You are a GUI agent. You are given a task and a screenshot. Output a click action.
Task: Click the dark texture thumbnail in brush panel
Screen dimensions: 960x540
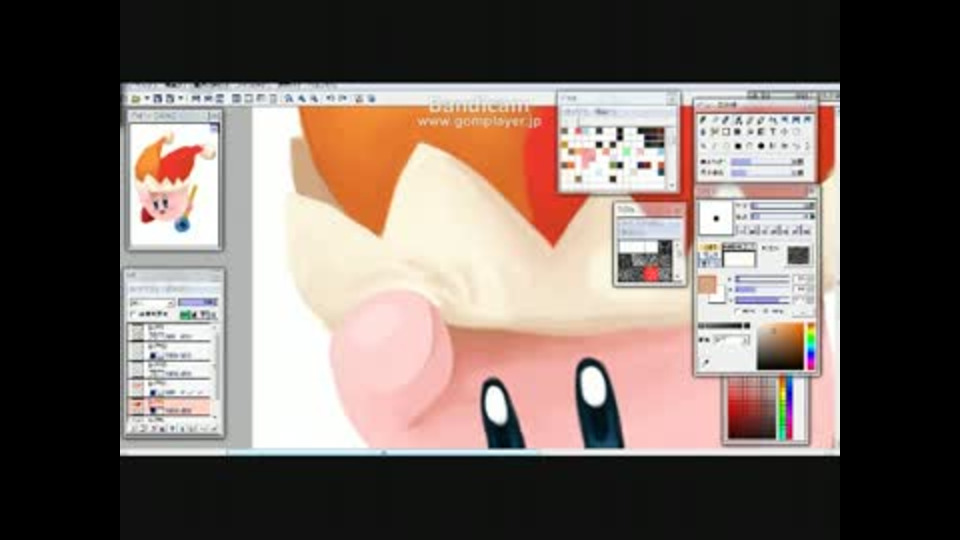click(797, 255)
